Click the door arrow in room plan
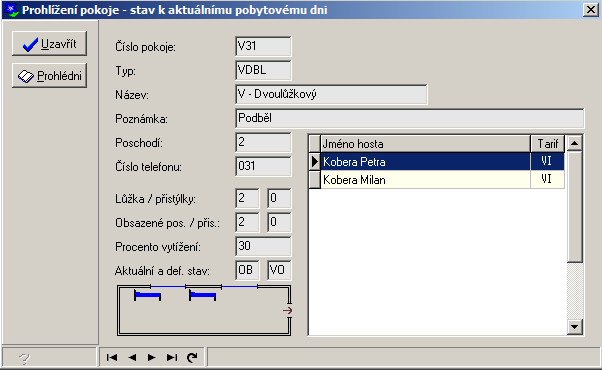Viewport: 602px width, 370px height. click(288, 310)
